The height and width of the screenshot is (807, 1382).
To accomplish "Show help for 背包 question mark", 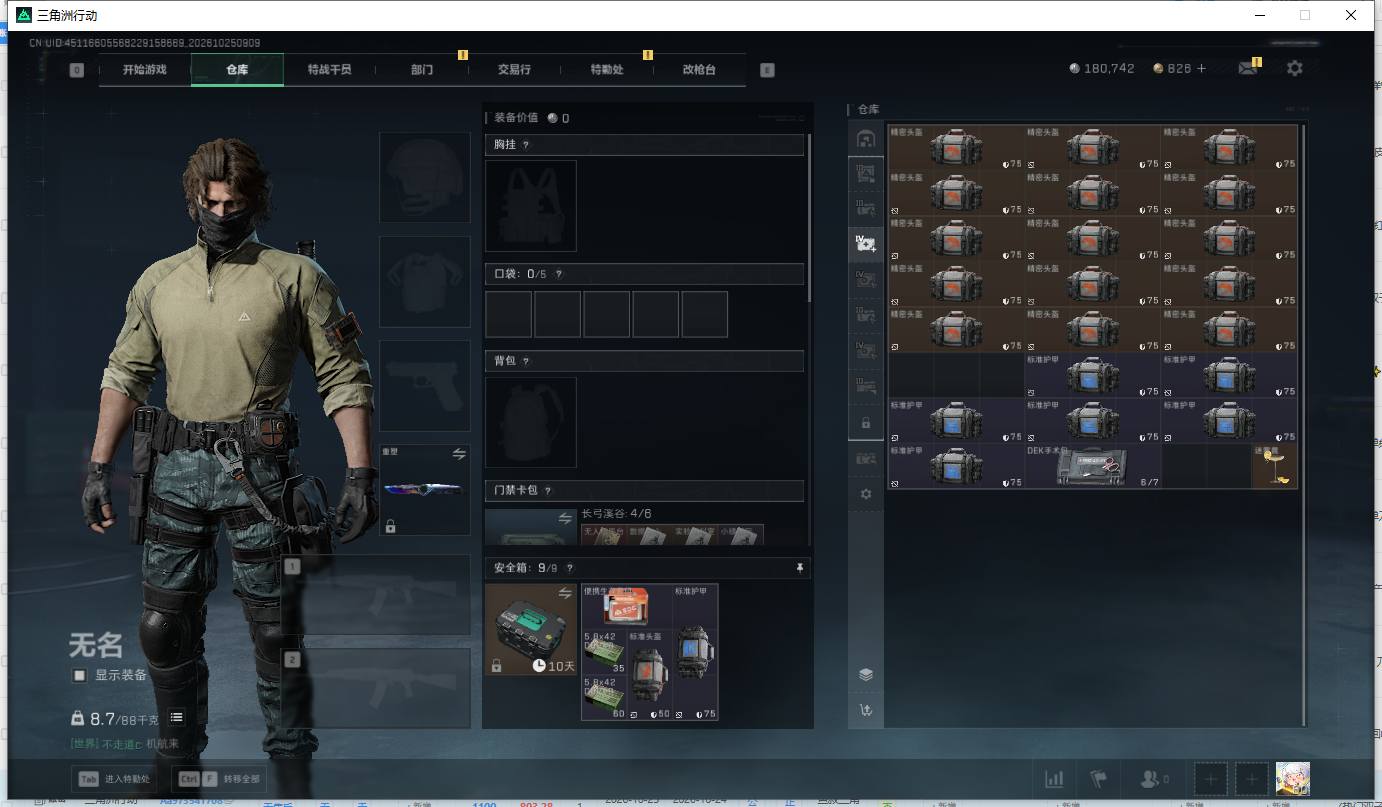I will point(526,361).
